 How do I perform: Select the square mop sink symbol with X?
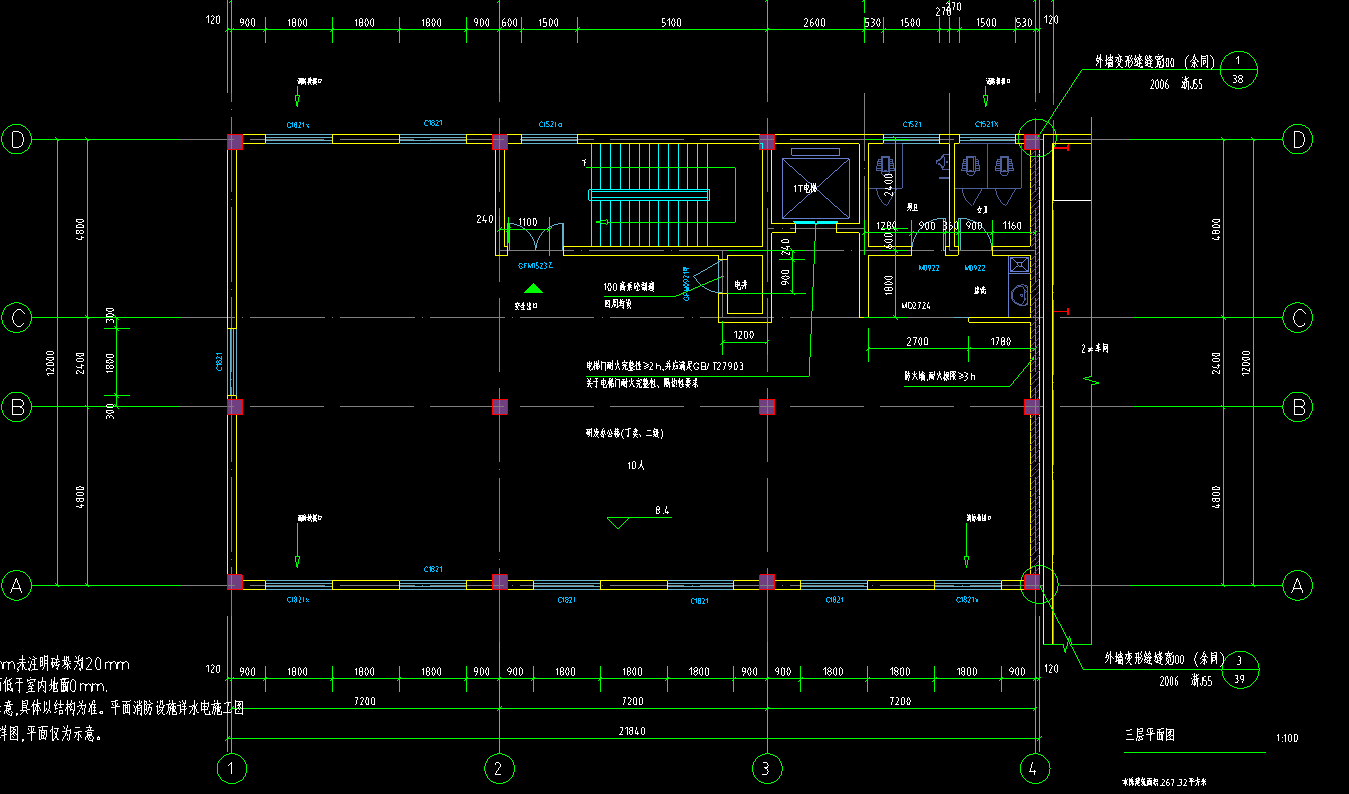point(1018,265)
